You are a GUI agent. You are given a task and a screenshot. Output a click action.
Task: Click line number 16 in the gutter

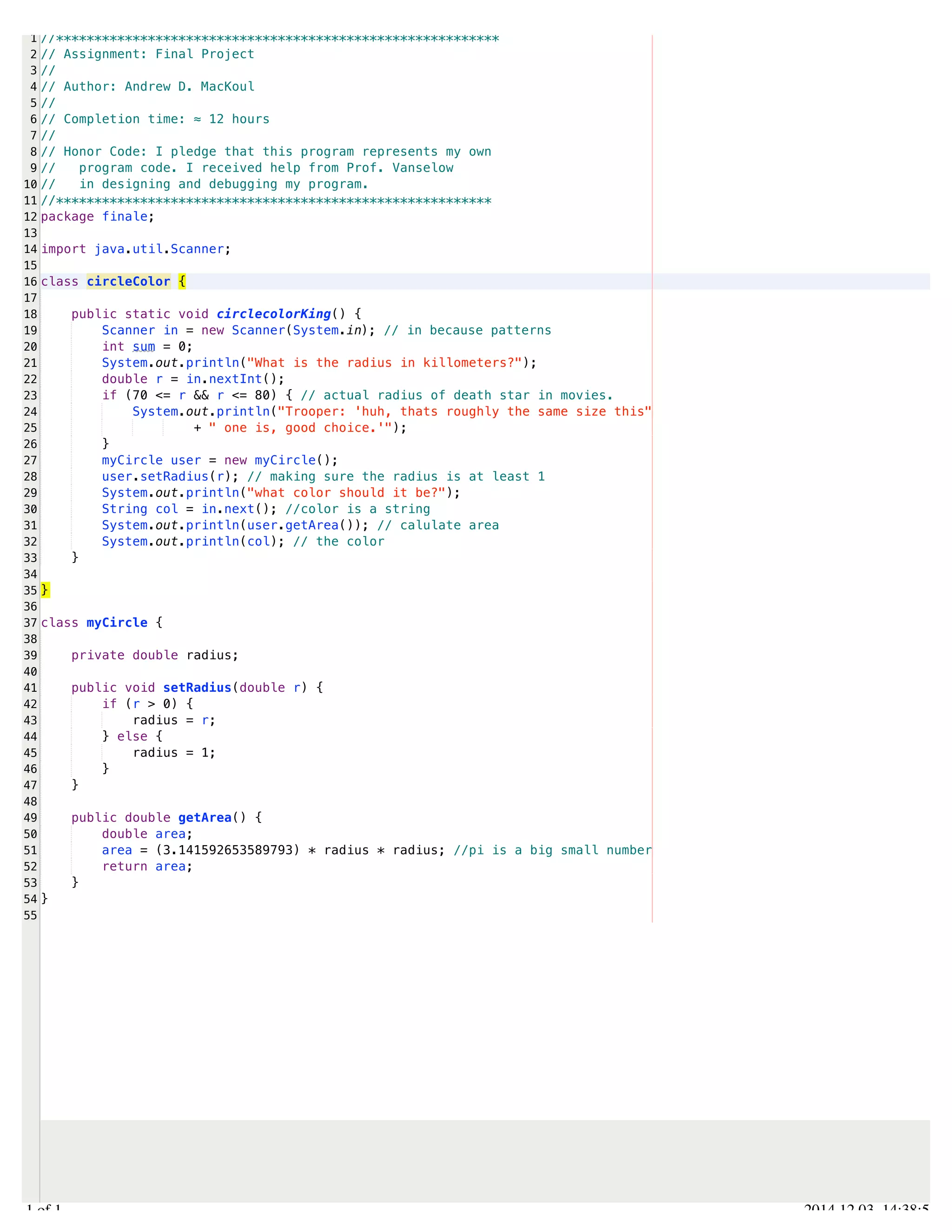coord(31,281)
